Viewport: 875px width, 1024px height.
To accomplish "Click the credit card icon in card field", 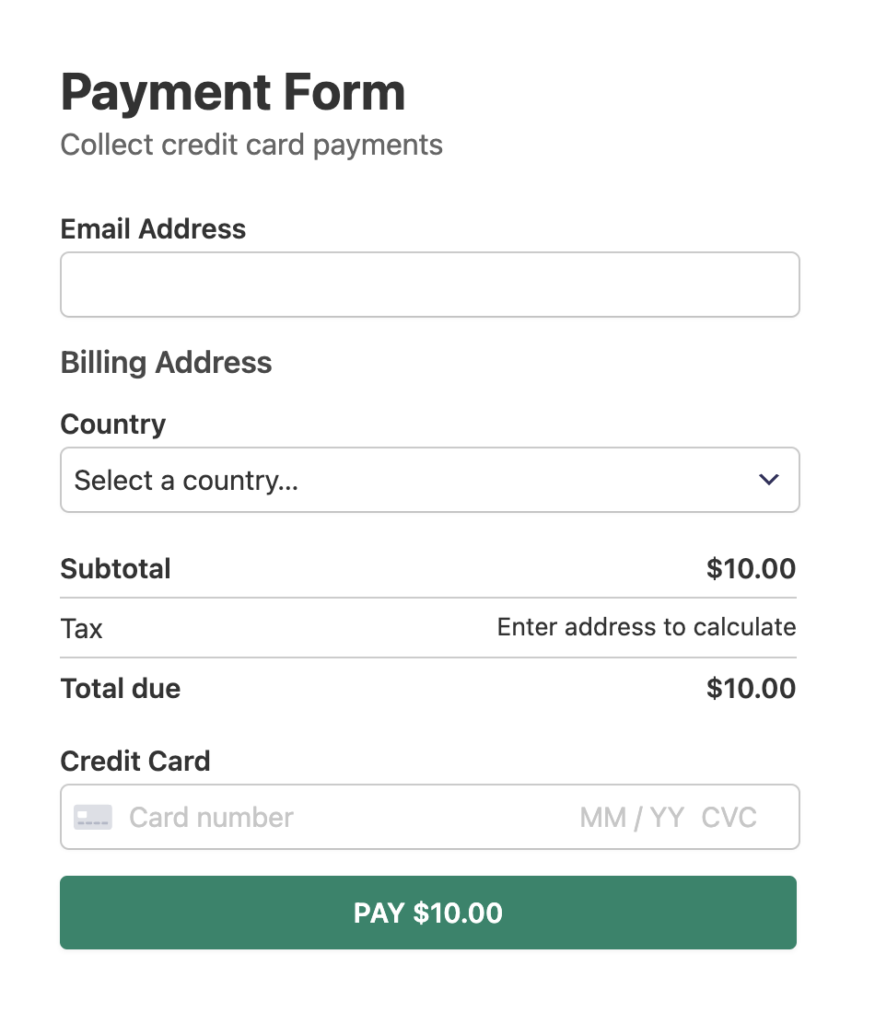I will [x=92, y=817].
